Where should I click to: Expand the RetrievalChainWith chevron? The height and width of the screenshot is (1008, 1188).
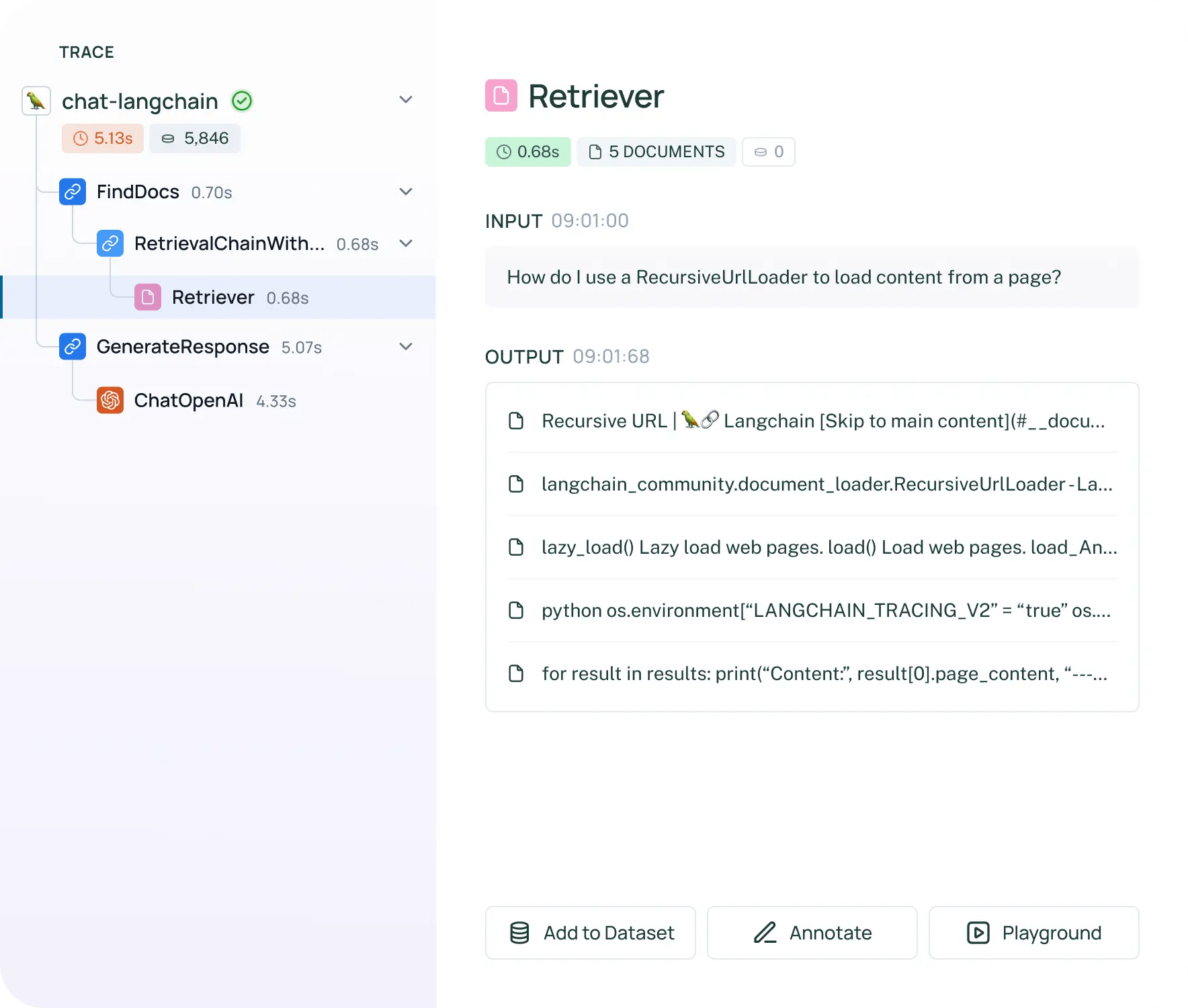click(x=406, y=243)
